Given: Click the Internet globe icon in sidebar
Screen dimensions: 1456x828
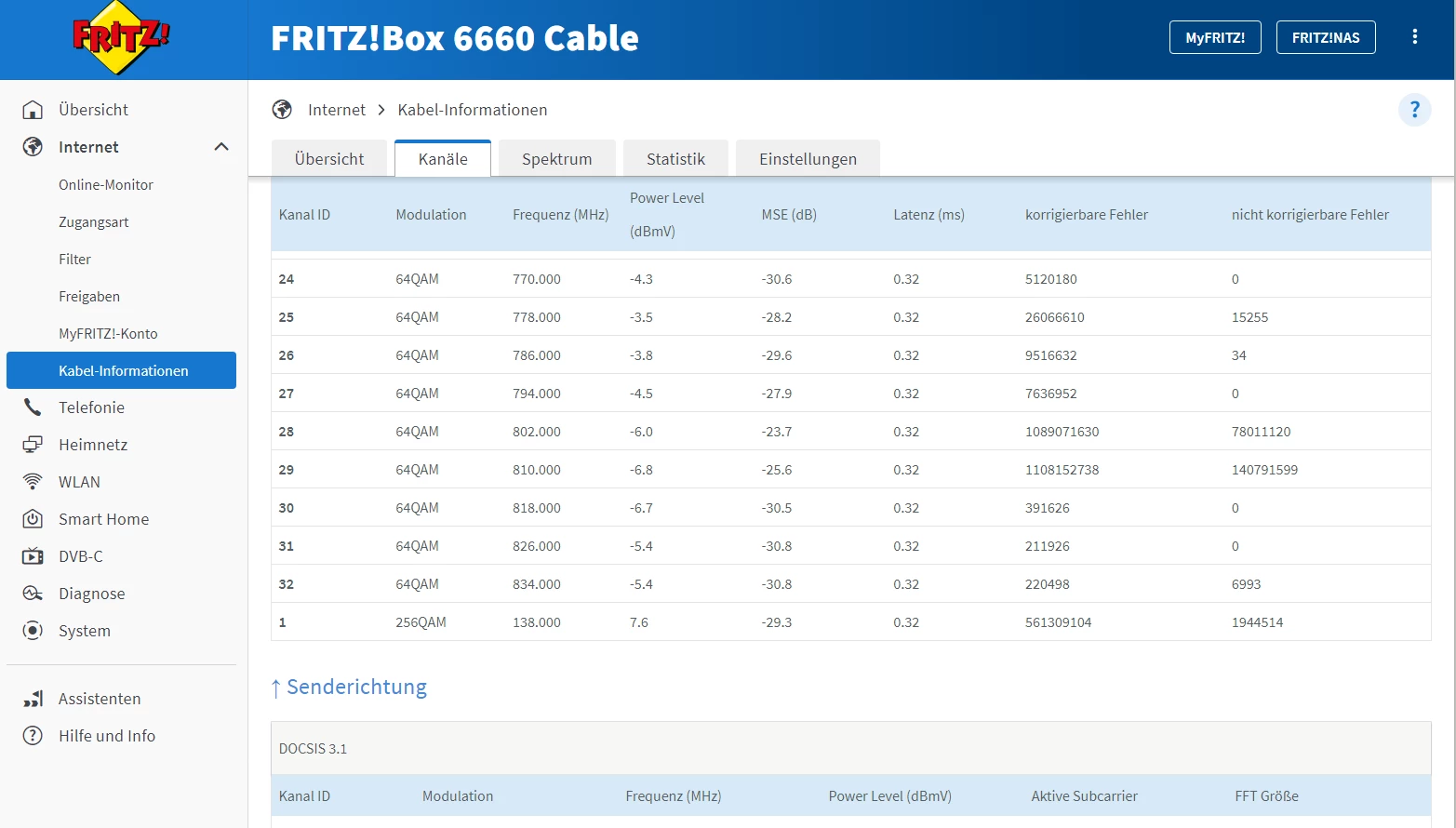Looking at the screenshot, I should click(33, 147).
